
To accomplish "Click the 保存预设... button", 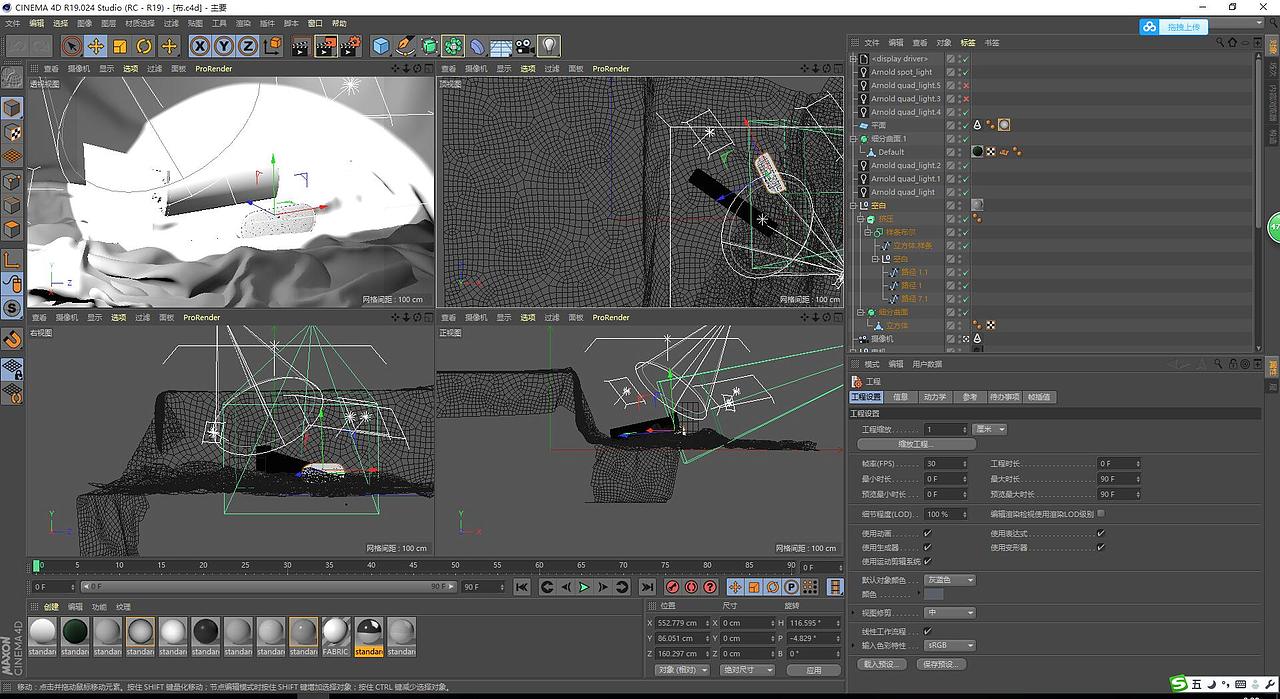I will 942,664.
